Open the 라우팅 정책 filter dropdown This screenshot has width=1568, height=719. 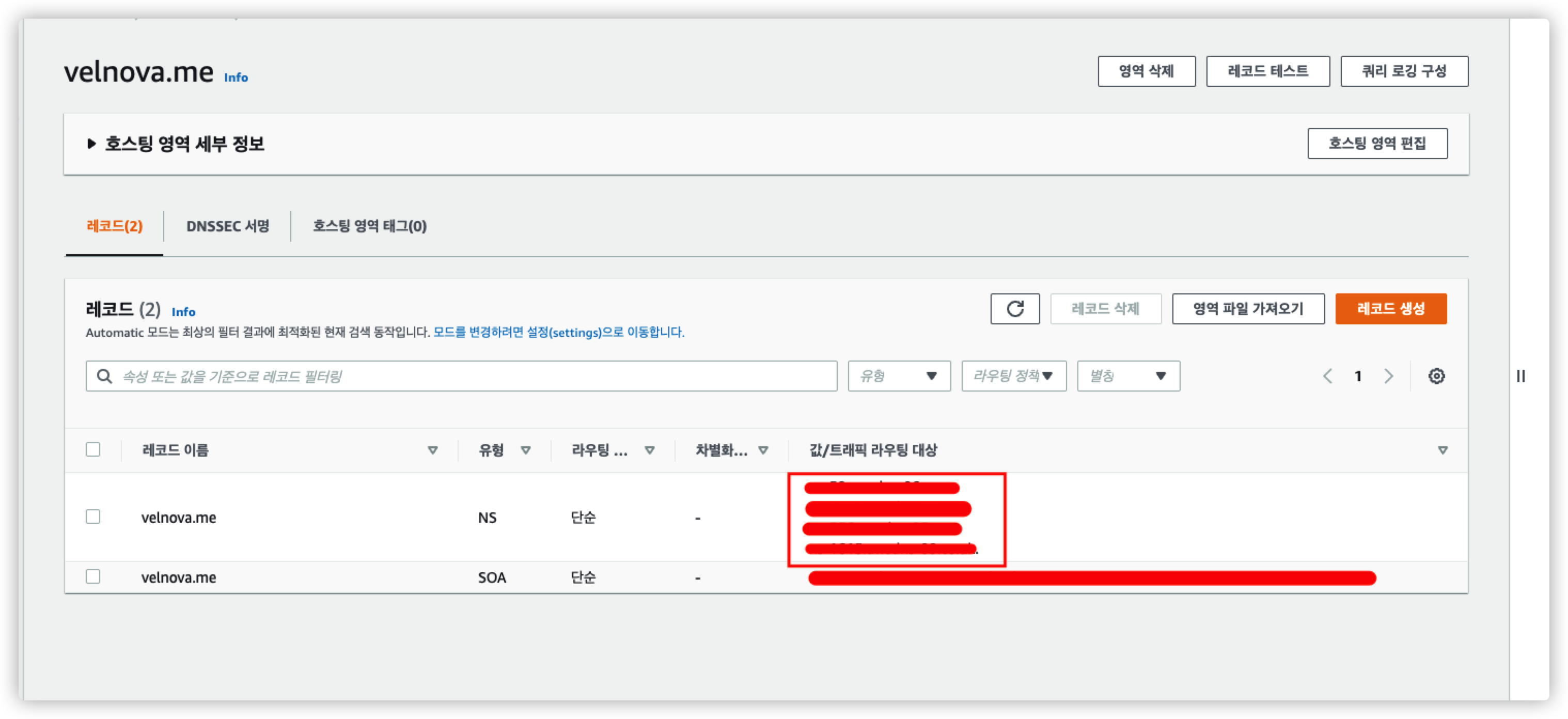(1013, 376)
